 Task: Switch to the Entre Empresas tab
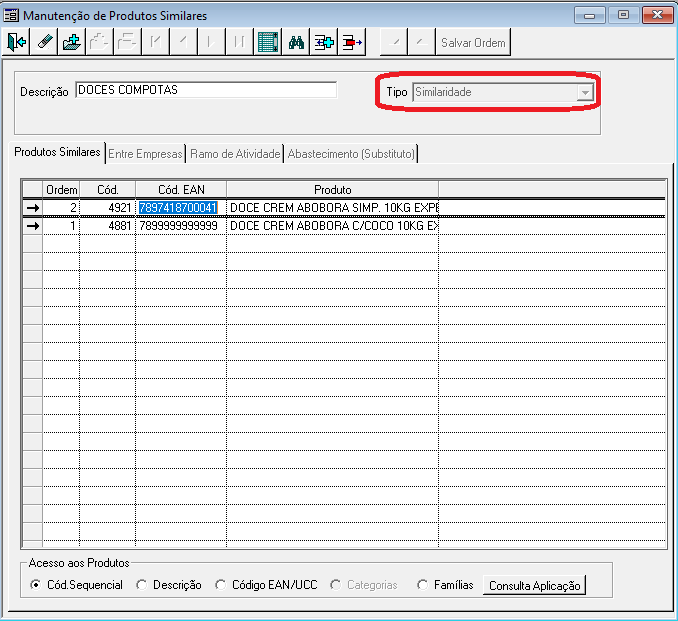(145, 154)
